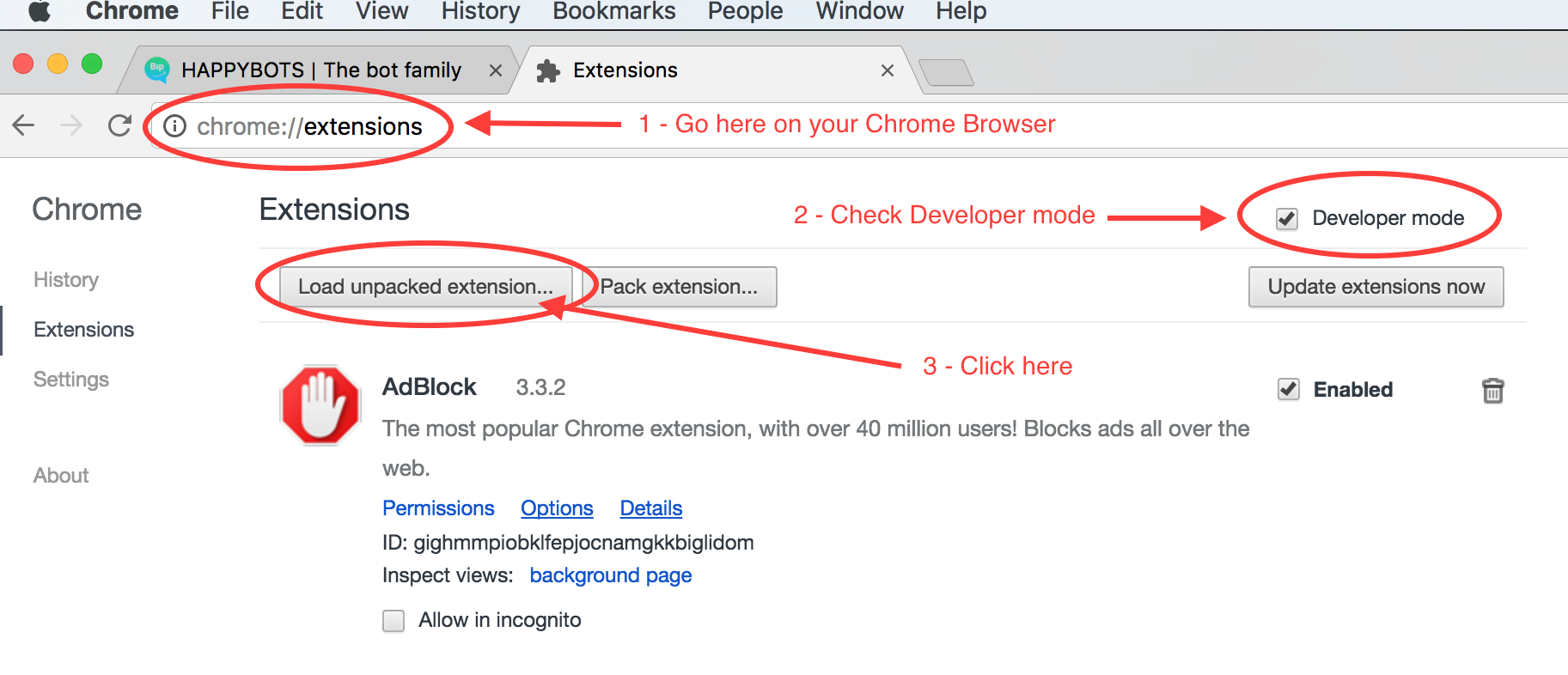Screen dimensions: 1568x675
Task: Switch to the HAPPYBOTS tab
Action: pyautogui.click(x=321, y=70)
